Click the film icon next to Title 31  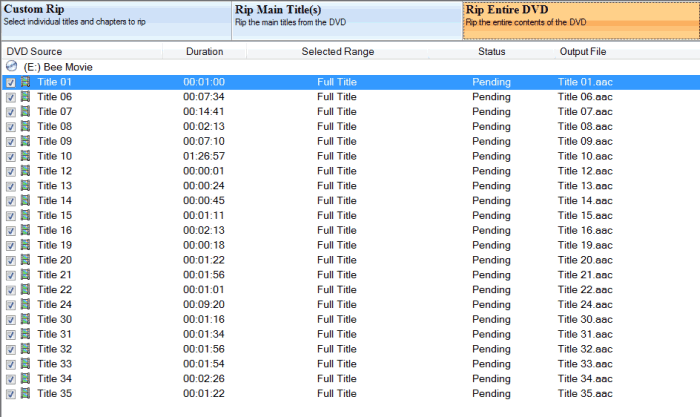(x=25, y=334)
